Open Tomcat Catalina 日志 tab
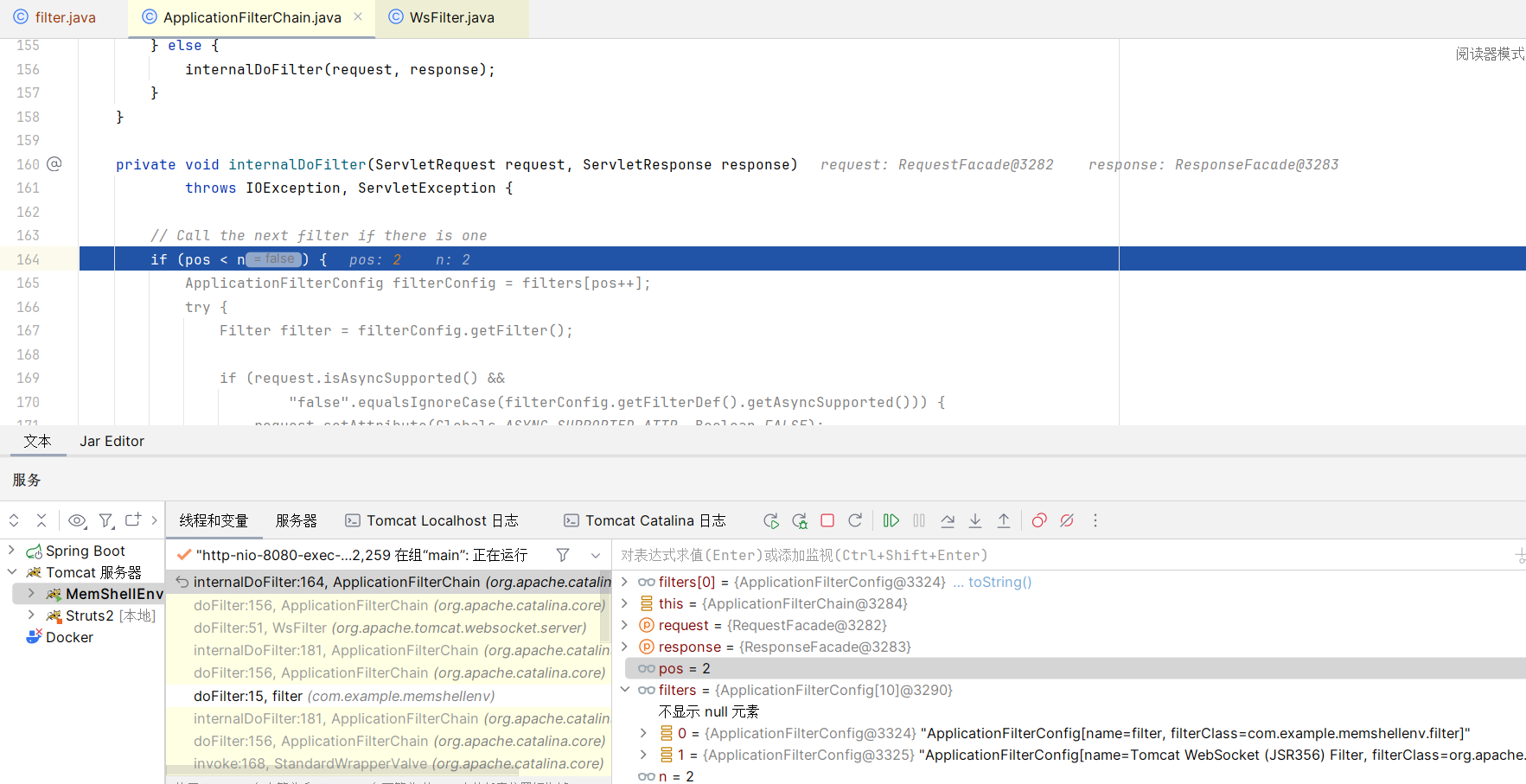1526x784 pixels. [x=645, y=520]
